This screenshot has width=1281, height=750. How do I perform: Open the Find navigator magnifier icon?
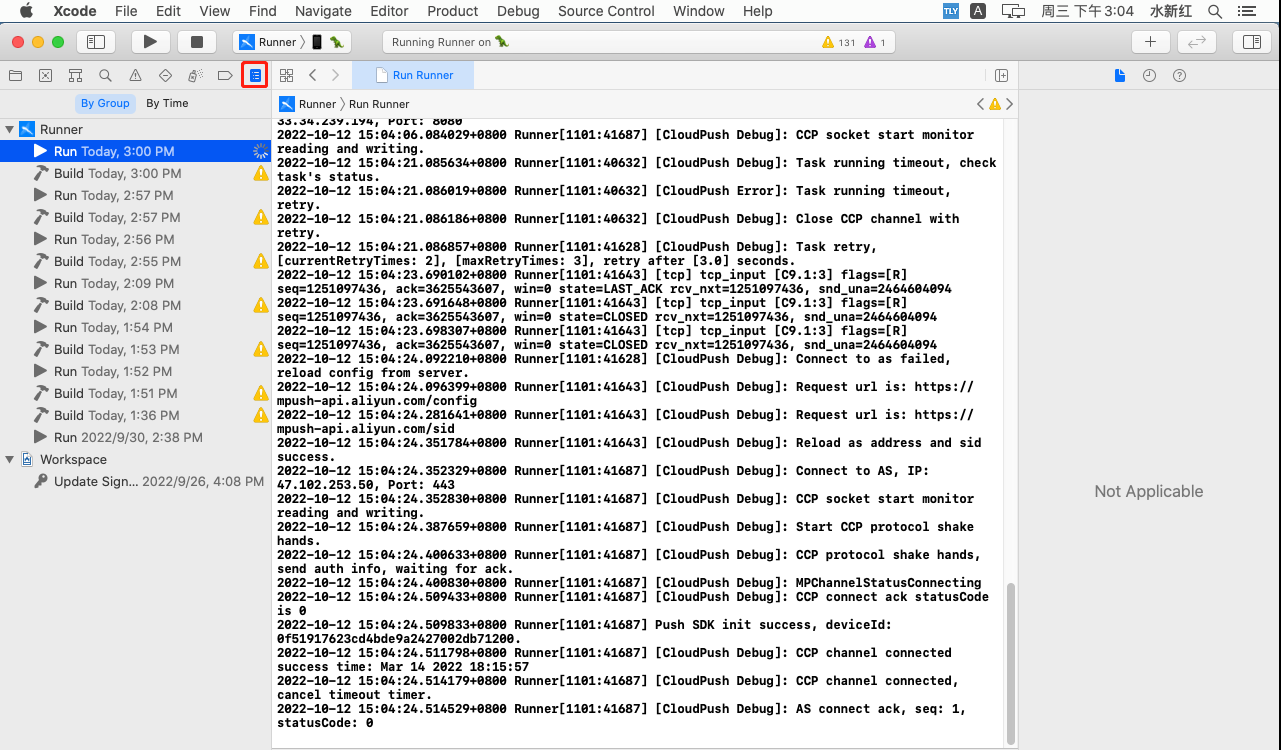pos(105,75)
